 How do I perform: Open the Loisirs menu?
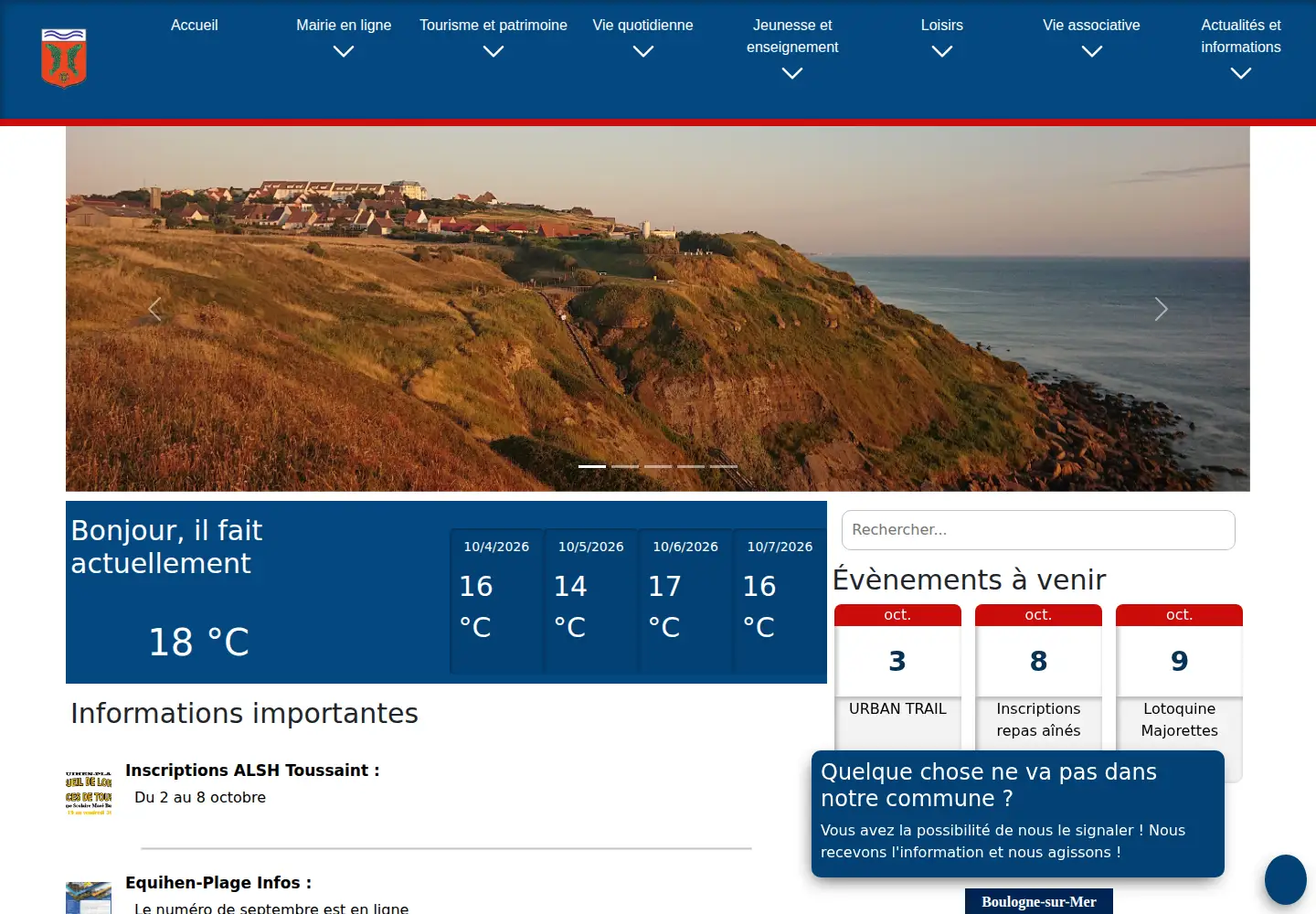tap(942, 26)
